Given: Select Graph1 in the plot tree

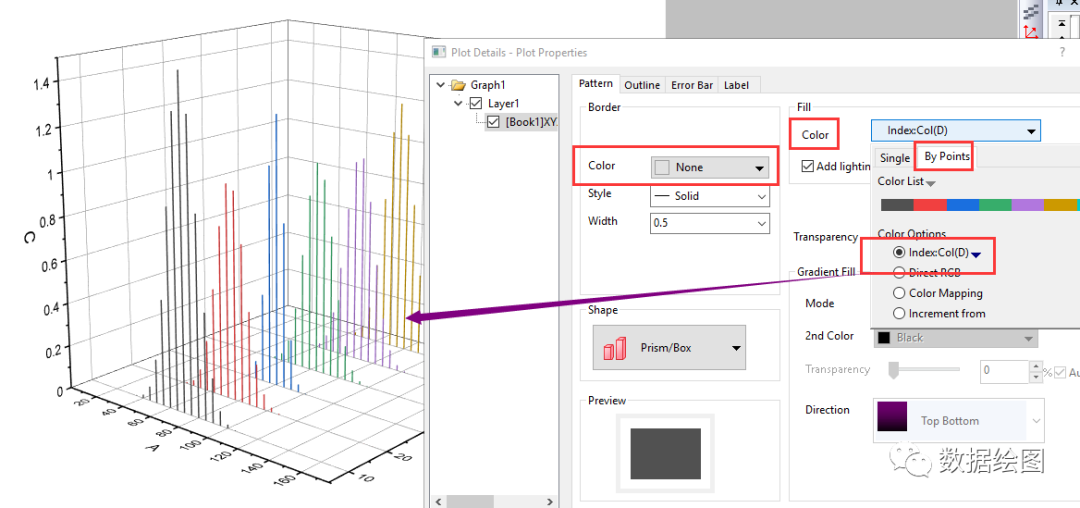Looking at the screenshot, I should 488,85.
